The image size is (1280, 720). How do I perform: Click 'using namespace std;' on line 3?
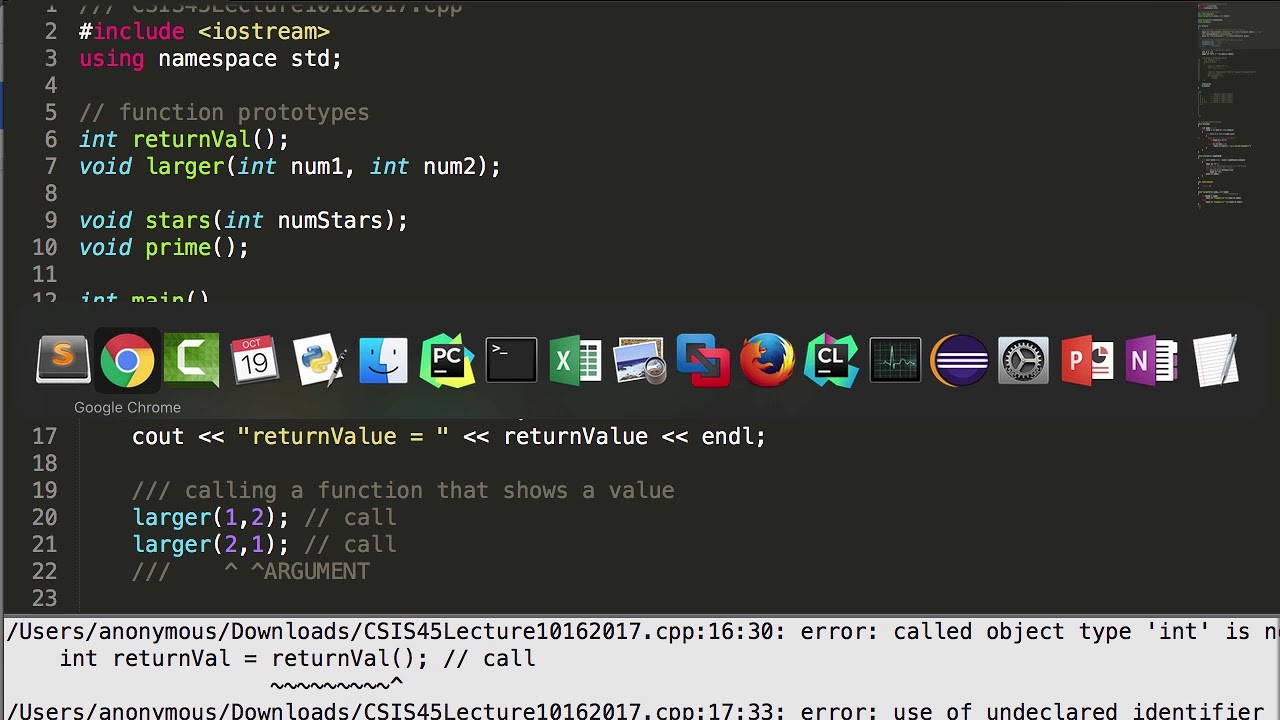210,58
